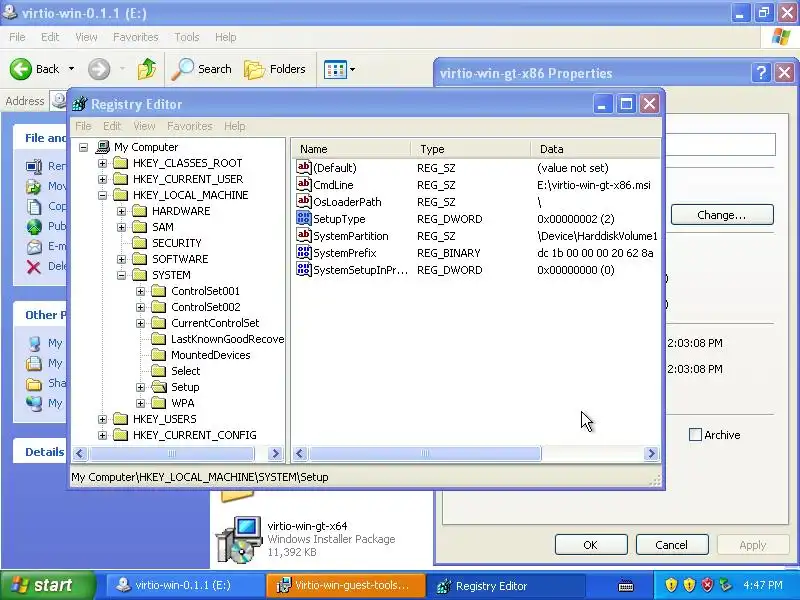
Task: Select the Select key in tree
Action: click(x=185, y=371)
